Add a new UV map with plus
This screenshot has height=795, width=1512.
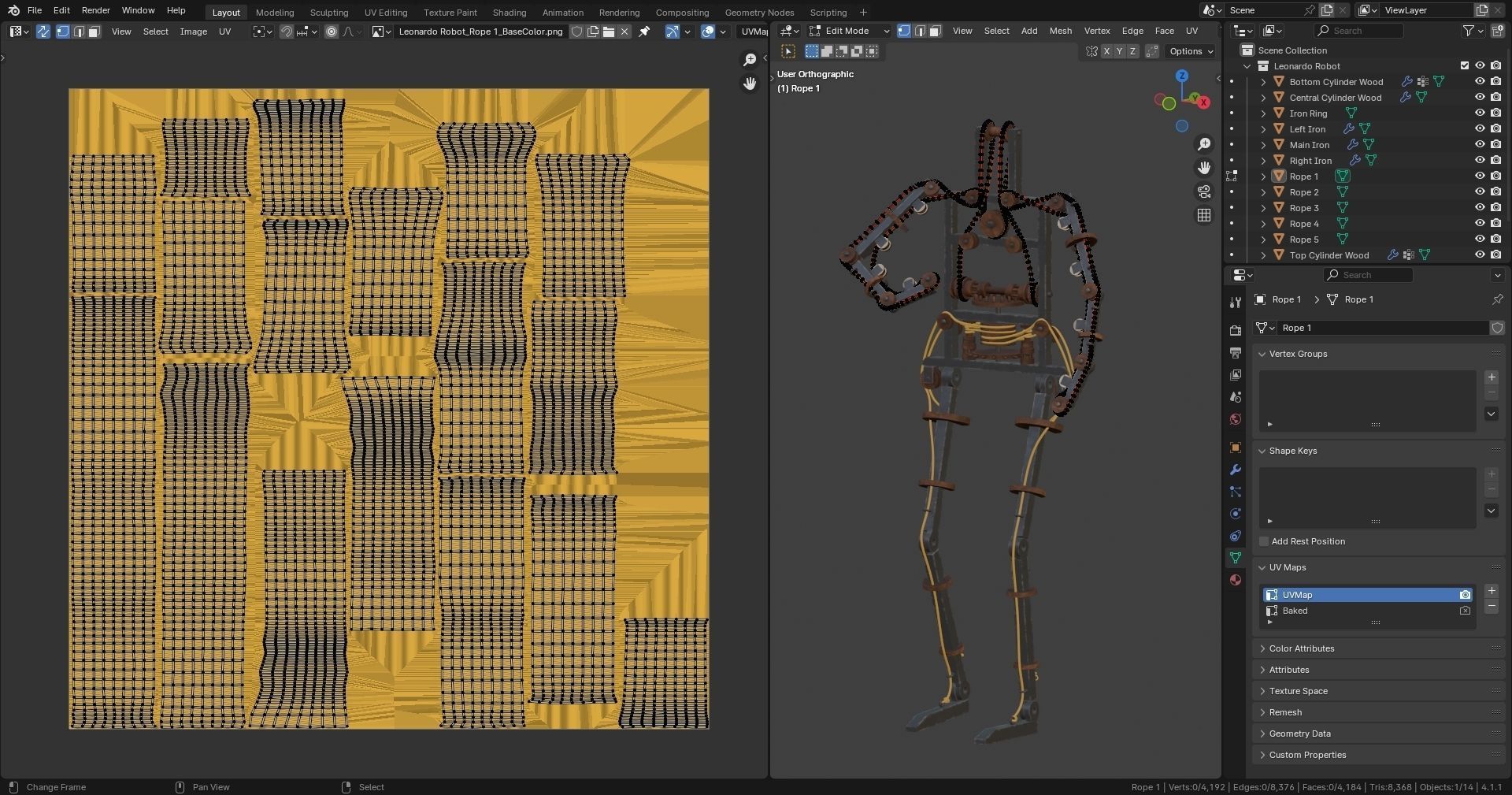(x=1491, y=591)
